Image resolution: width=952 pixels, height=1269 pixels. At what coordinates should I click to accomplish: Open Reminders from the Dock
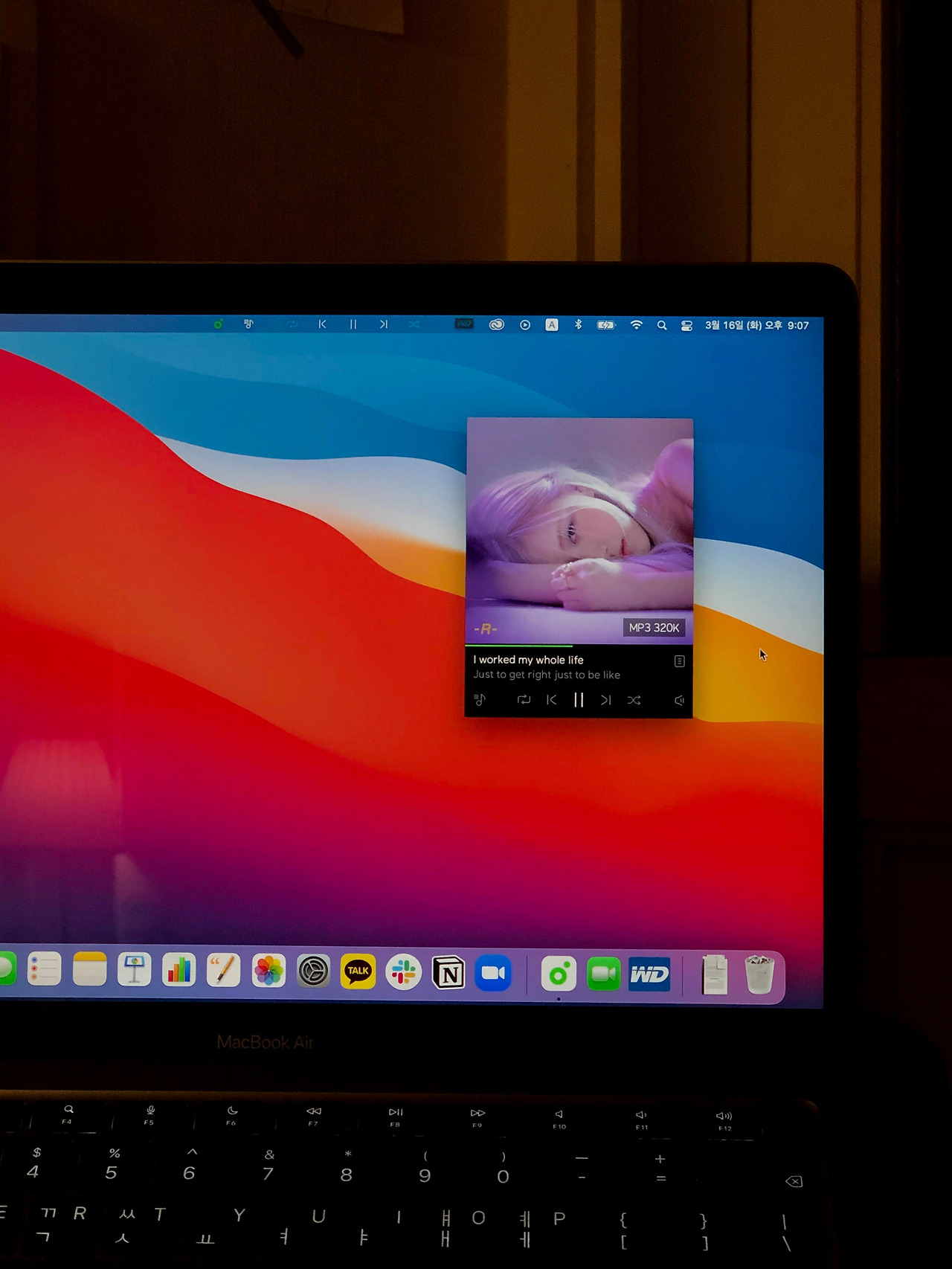pos(44,969)
